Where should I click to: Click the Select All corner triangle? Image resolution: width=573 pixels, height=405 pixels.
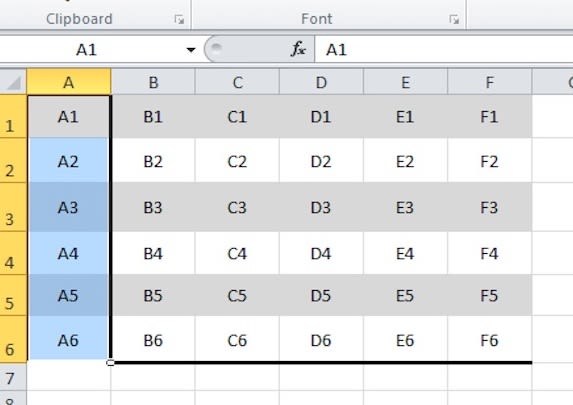tap(14, 83)
